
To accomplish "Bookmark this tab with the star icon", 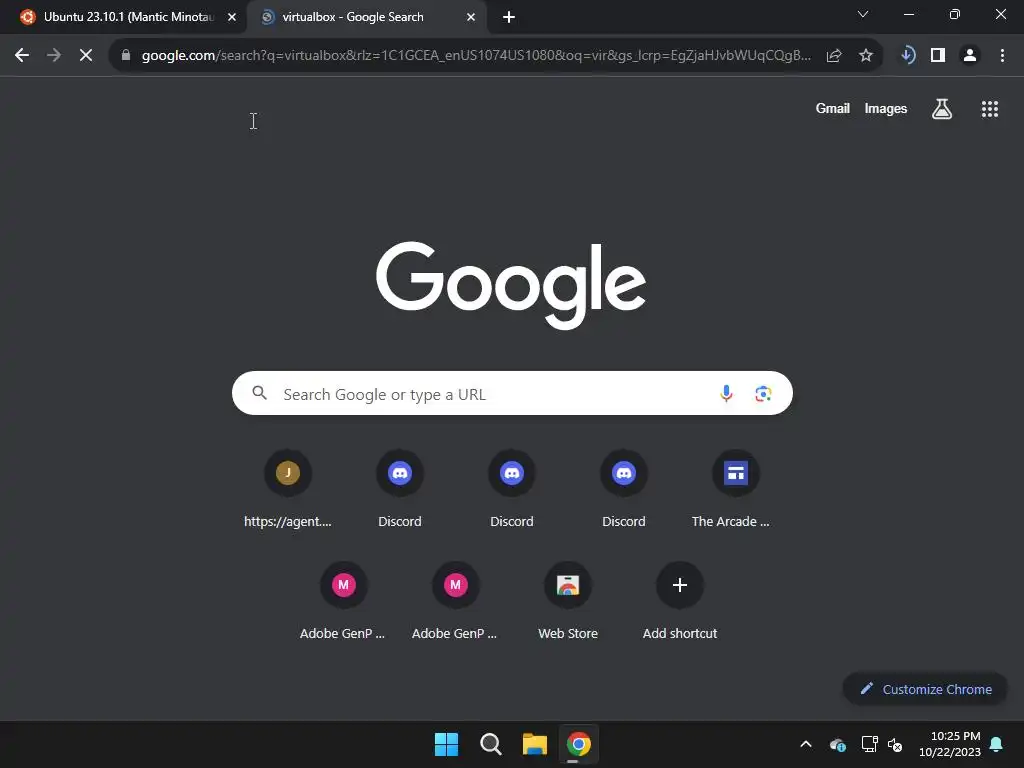I will [865, 56].
